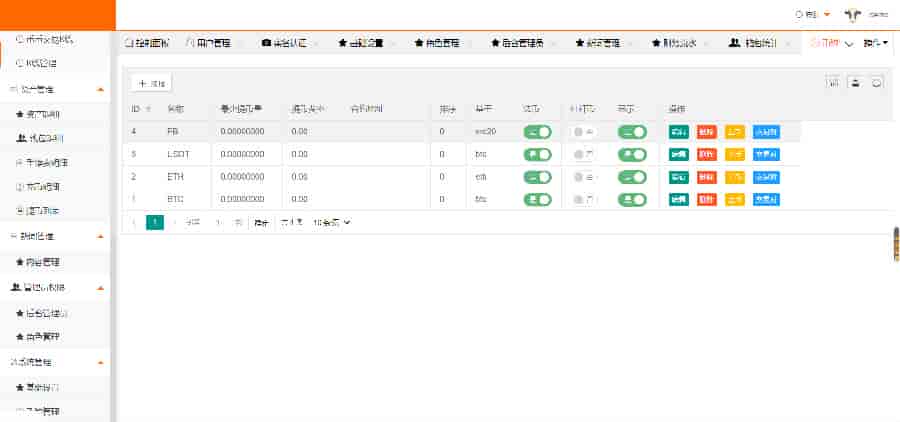Screen dimensions: 900x422
Task: Click the yellow action button in ETH row
Action: click(735, 177)
